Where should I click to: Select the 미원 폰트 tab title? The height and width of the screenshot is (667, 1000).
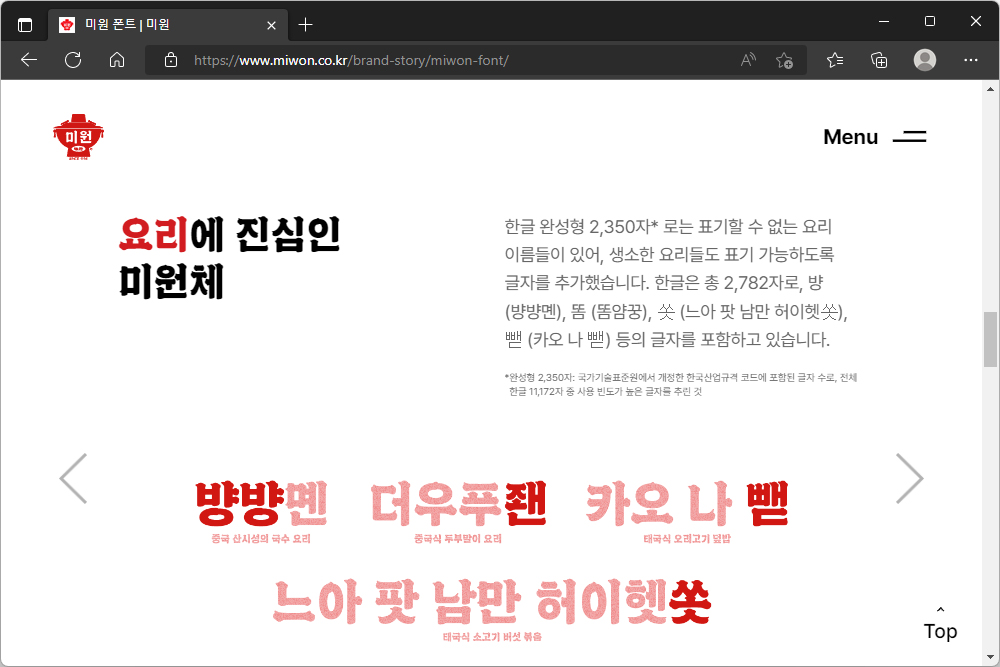tap(128, 25)
